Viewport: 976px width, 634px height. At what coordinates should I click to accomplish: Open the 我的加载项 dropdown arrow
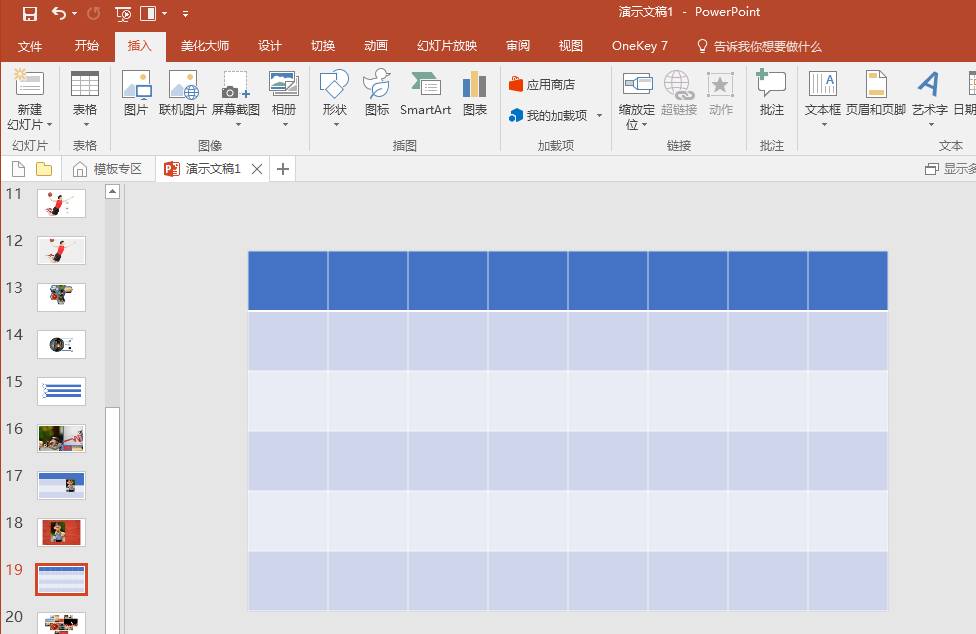click(599, 116)
